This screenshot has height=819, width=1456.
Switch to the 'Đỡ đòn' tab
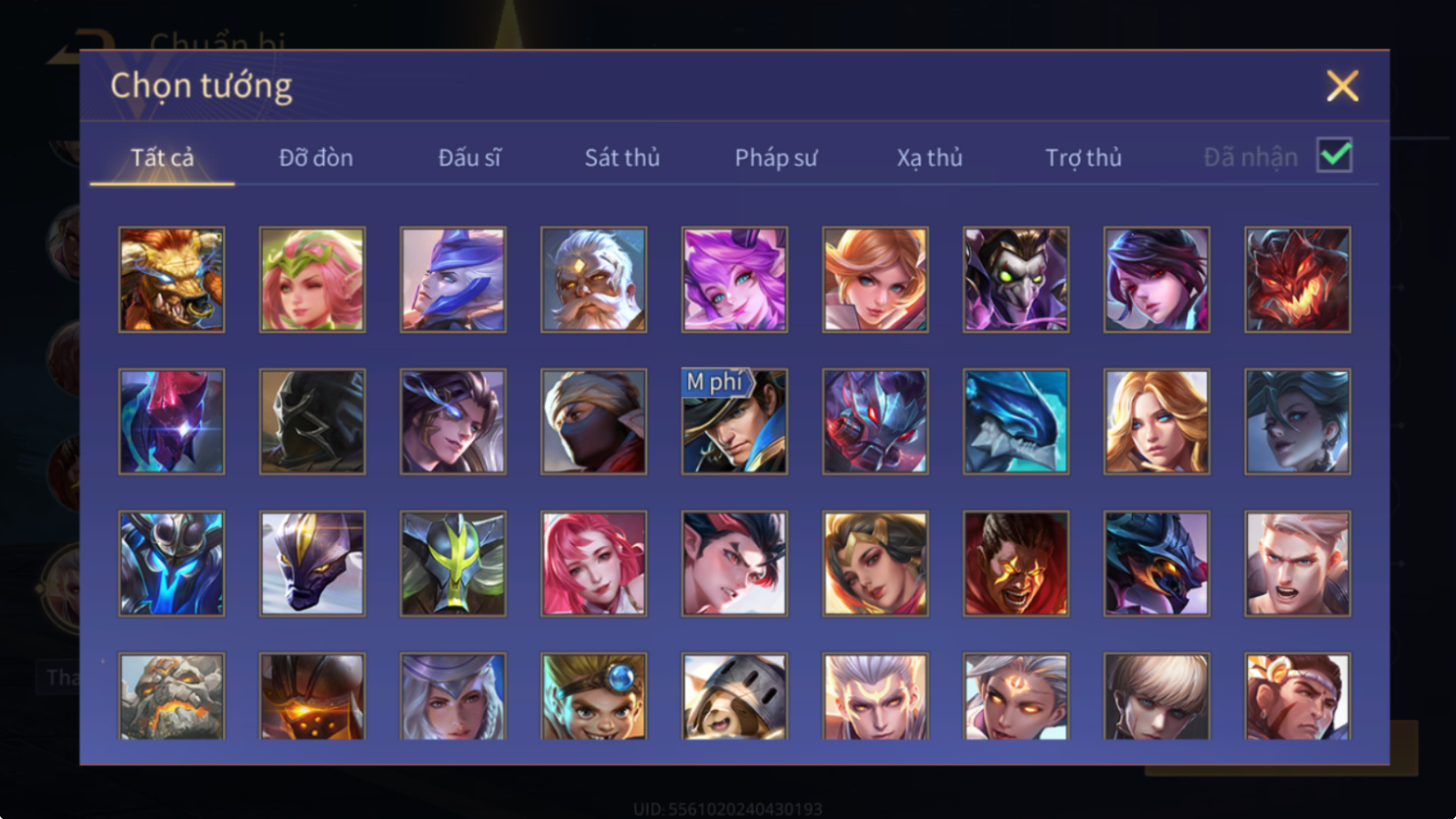click(316, 157)
